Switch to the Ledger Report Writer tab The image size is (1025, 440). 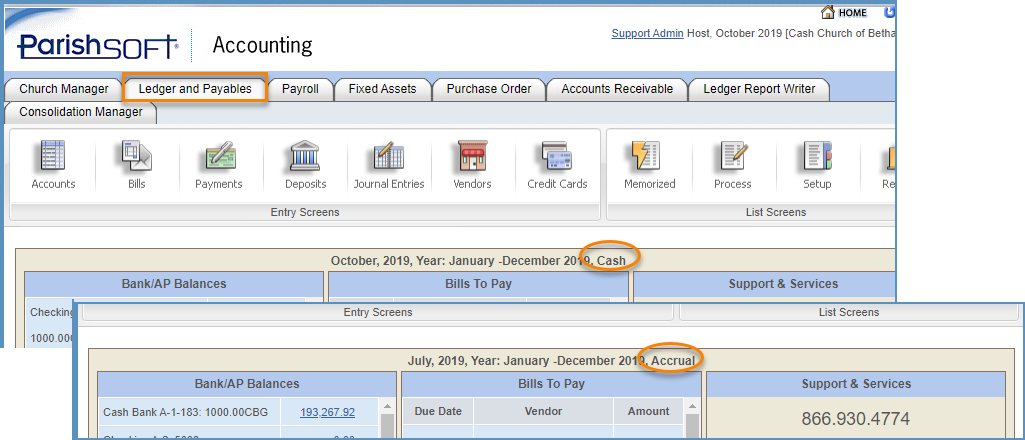(759, 89)
